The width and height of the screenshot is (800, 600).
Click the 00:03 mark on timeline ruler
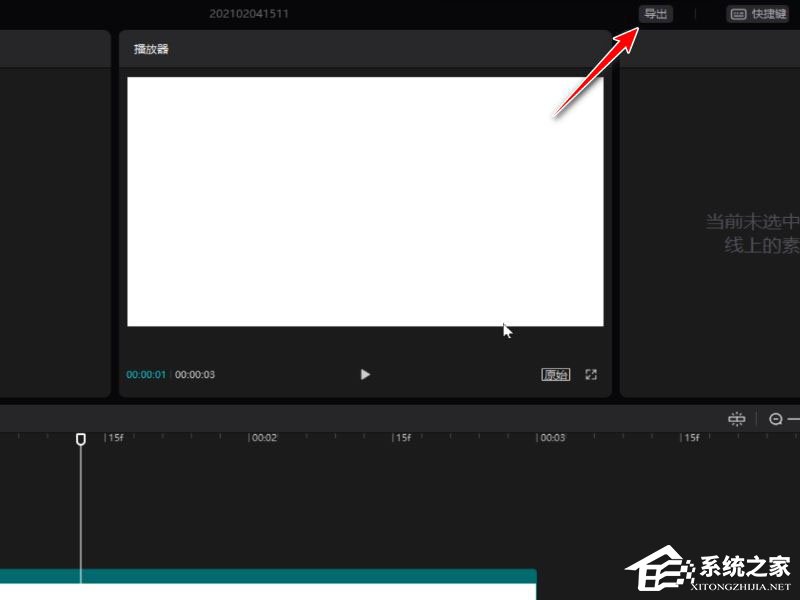tap(552, 438)
